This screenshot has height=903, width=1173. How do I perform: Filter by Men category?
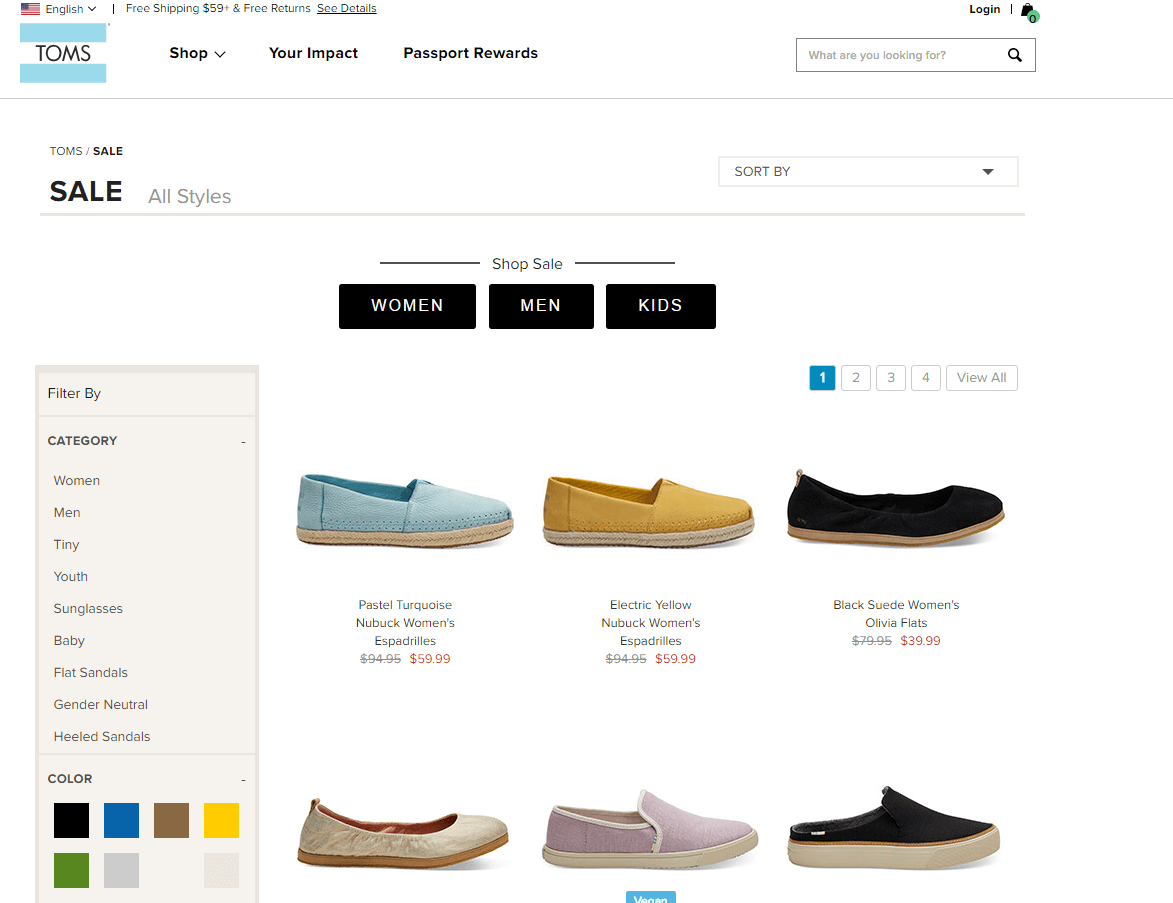pyautogui.click(x=67, y=512)
